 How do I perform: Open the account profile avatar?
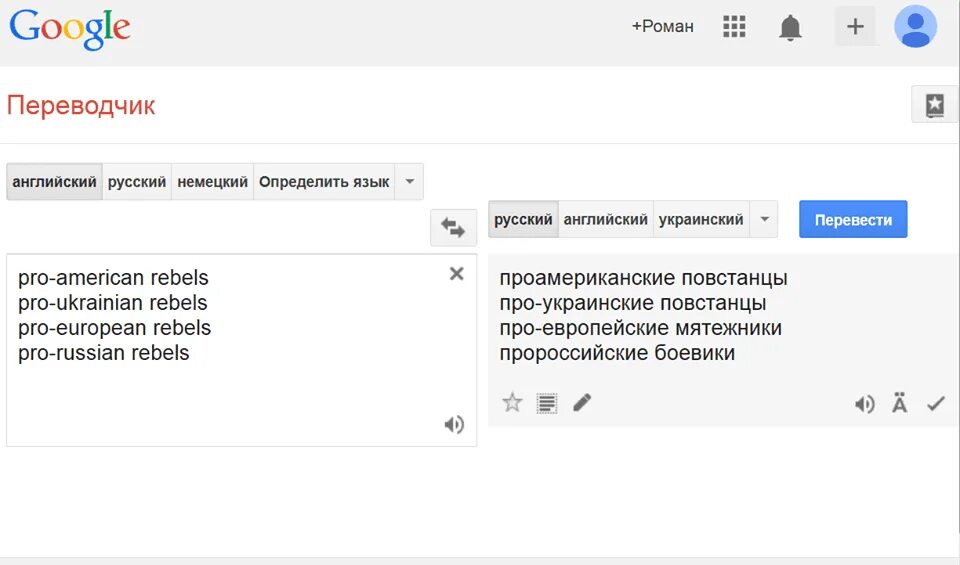tap(915, 26)
